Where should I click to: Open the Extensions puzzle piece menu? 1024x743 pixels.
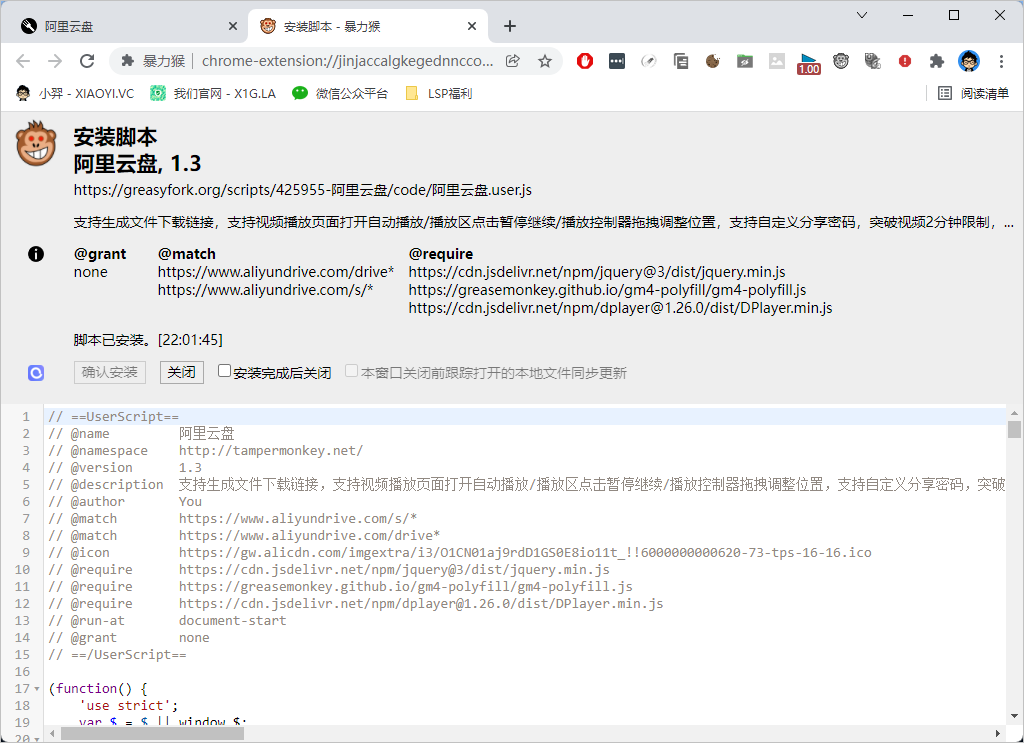click(936, 61)
